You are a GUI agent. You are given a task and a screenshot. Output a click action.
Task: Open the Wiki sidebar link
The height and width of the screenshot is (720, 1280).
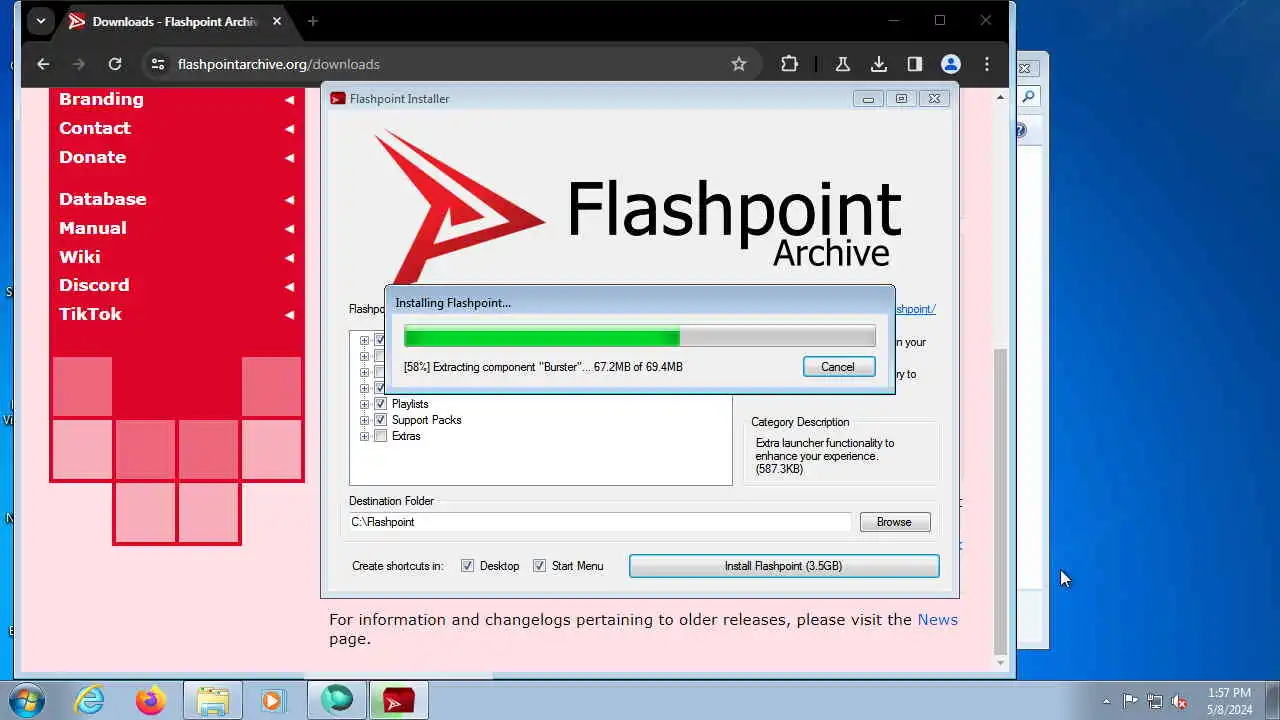point(79,257)
